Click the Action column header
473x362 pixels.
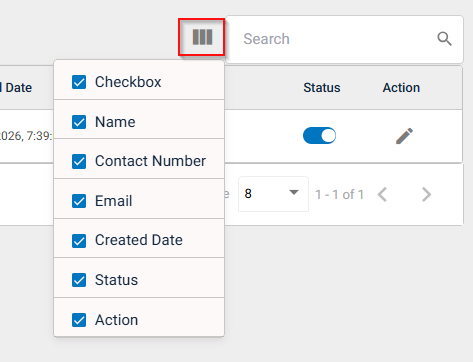point(401,88)
